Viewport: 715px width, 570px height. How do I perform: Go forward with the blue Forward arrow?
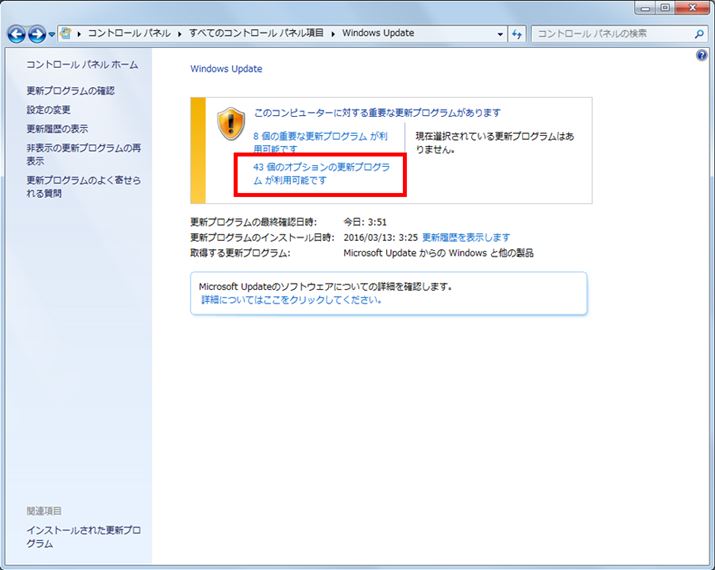[36, 34]
